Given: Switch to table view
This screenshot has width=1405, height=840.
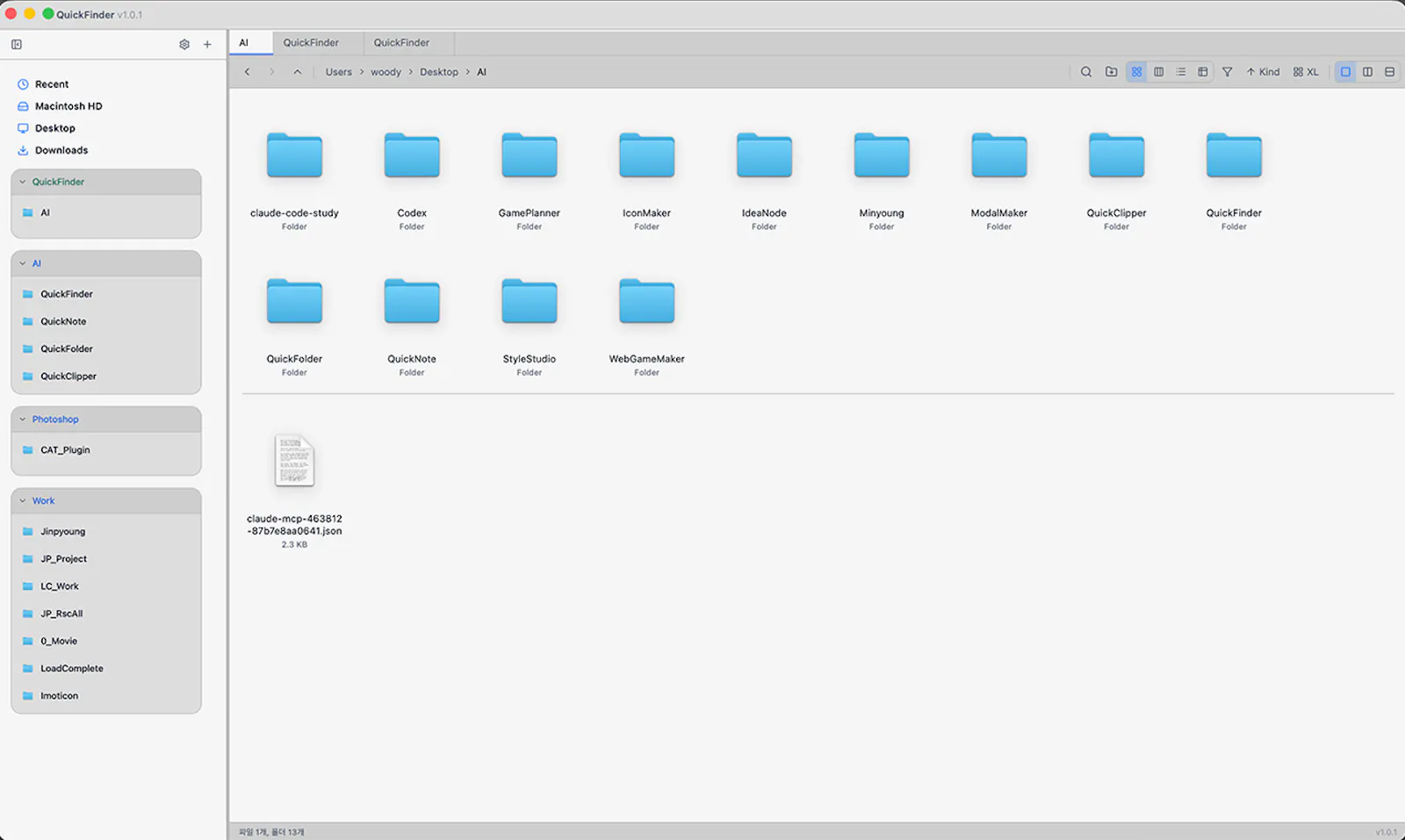Looking at the screenshot, I should click(1203, 72).
